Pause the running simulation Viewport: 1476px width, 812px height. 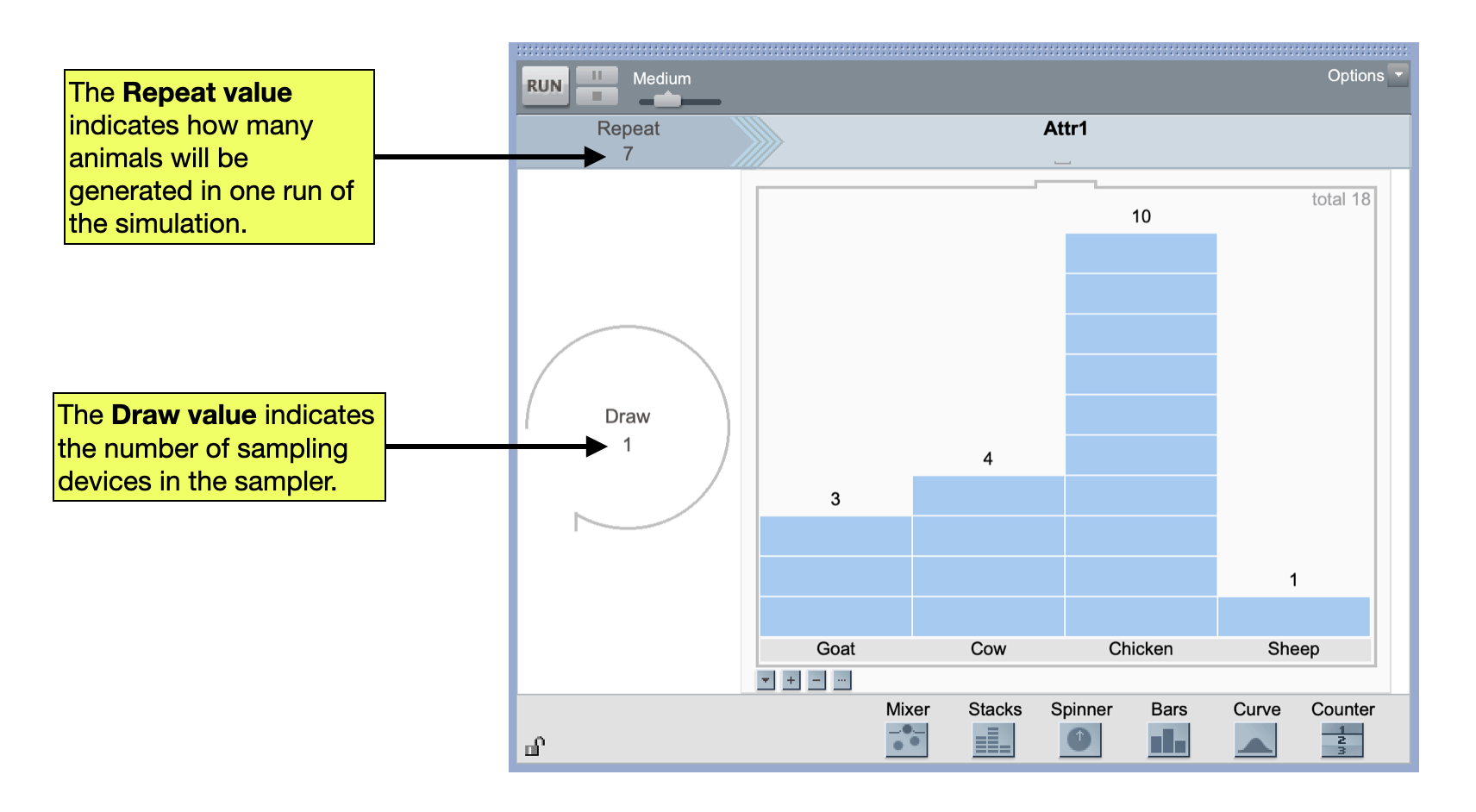tap(597, 76)
